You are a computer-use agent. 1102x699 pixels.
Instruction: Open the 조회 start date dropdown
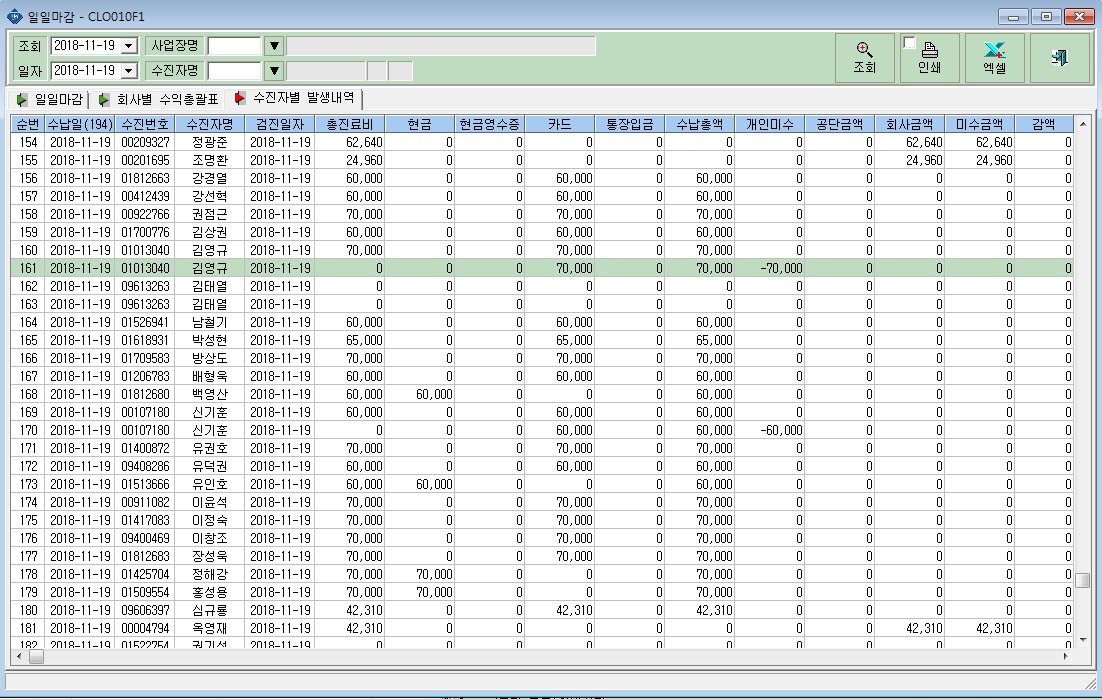pos(129,46)
